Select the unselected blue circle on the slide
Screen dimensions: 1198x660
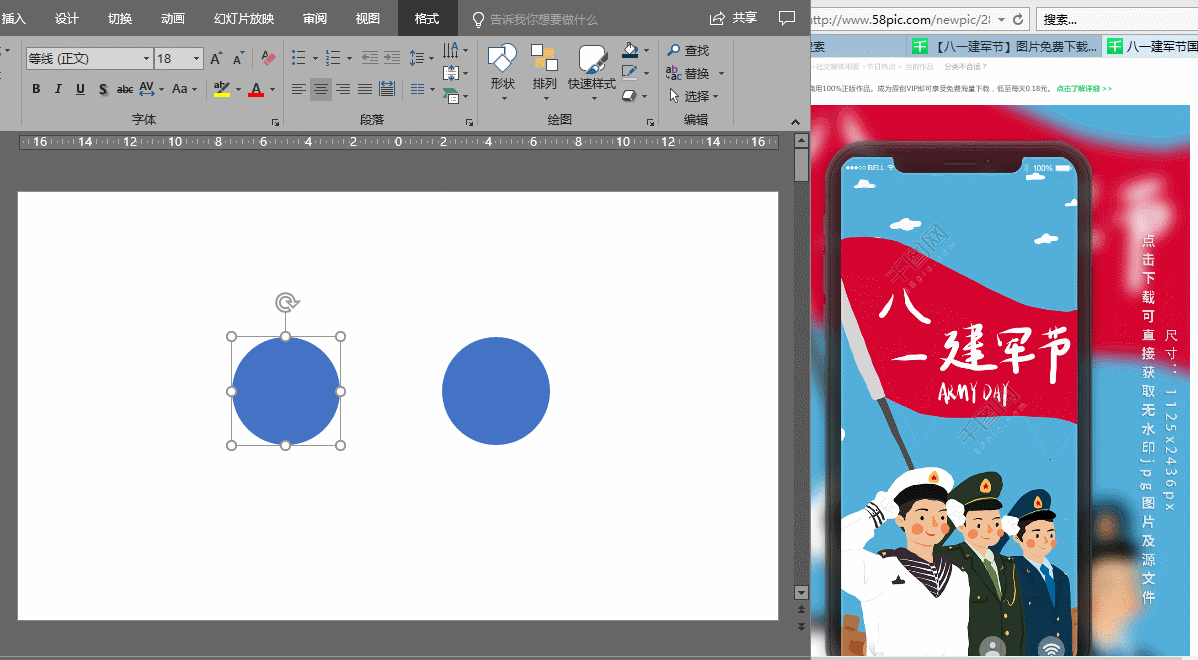(496, 391)
